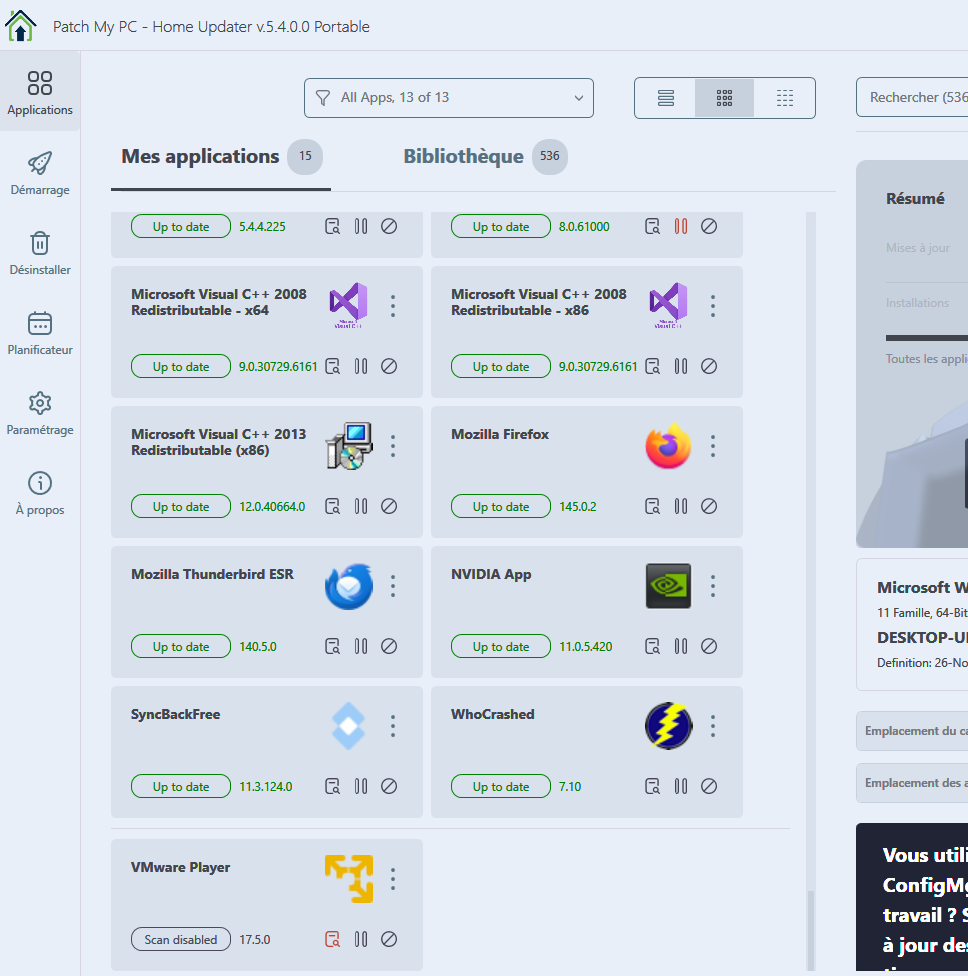Click Up to date button for NVIDIA App

tap(500, 647)
